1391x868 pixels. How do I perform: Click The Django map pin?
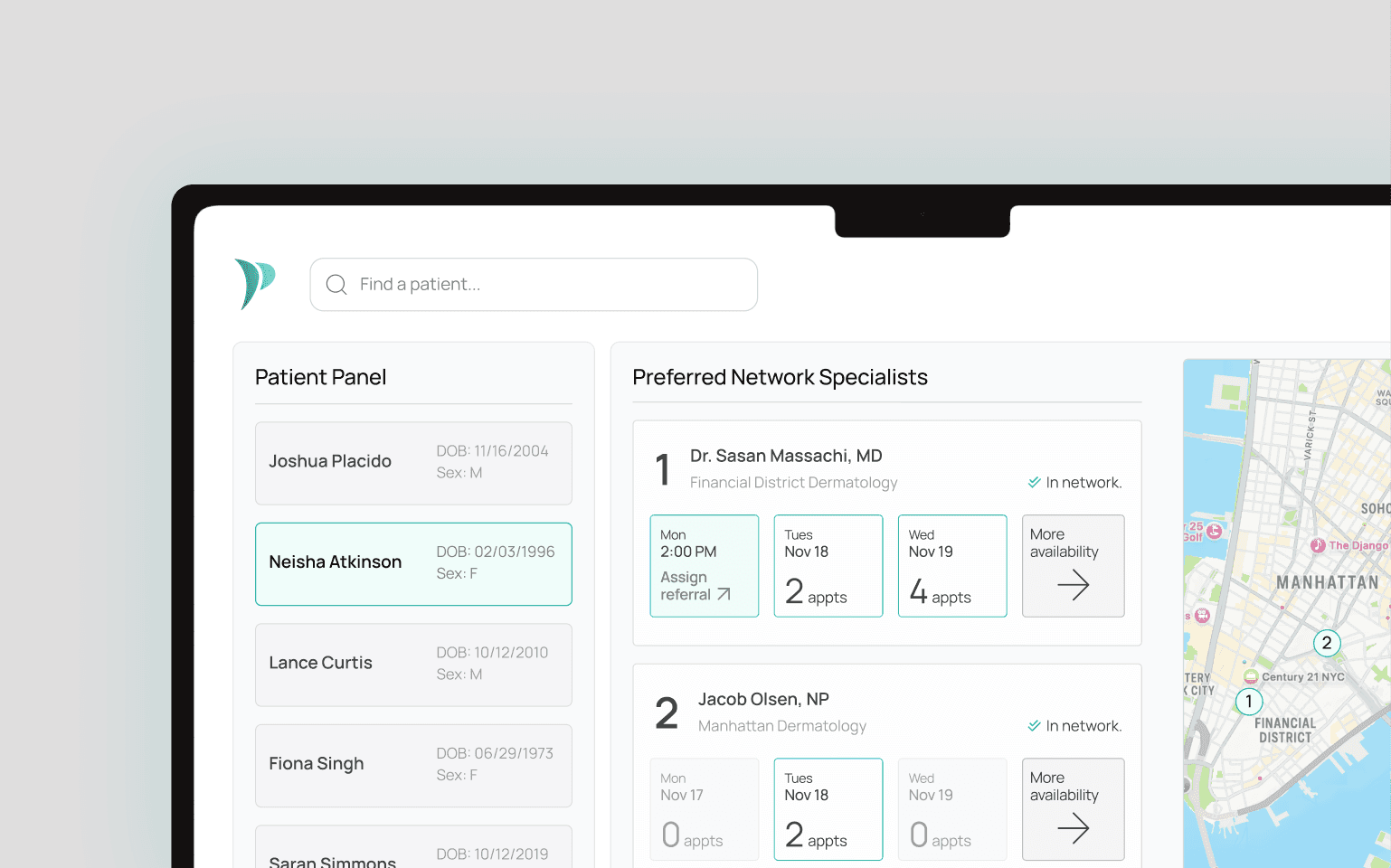pyautogui.click(x=1318, y=545)
